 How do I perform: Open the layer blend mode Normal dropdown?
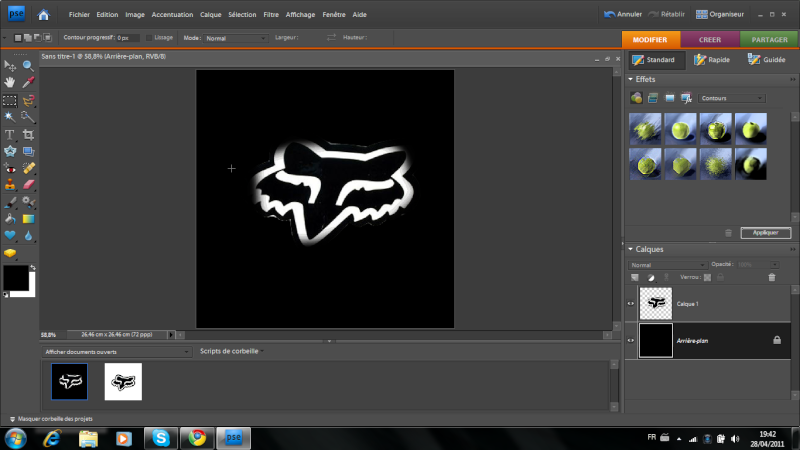pyautogui.click(x=667, y=265)
